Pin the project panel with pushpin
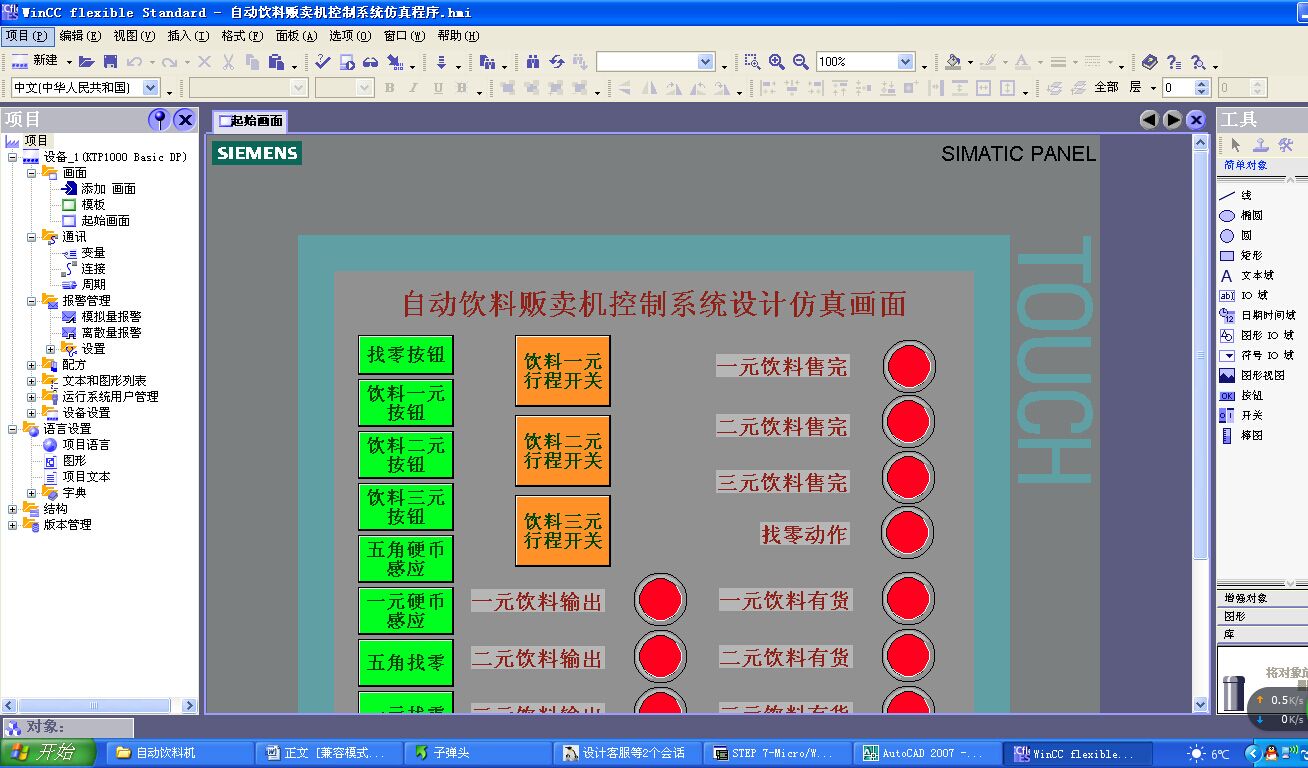This screenshot has height=768, width=1308. tap(158, 120)
